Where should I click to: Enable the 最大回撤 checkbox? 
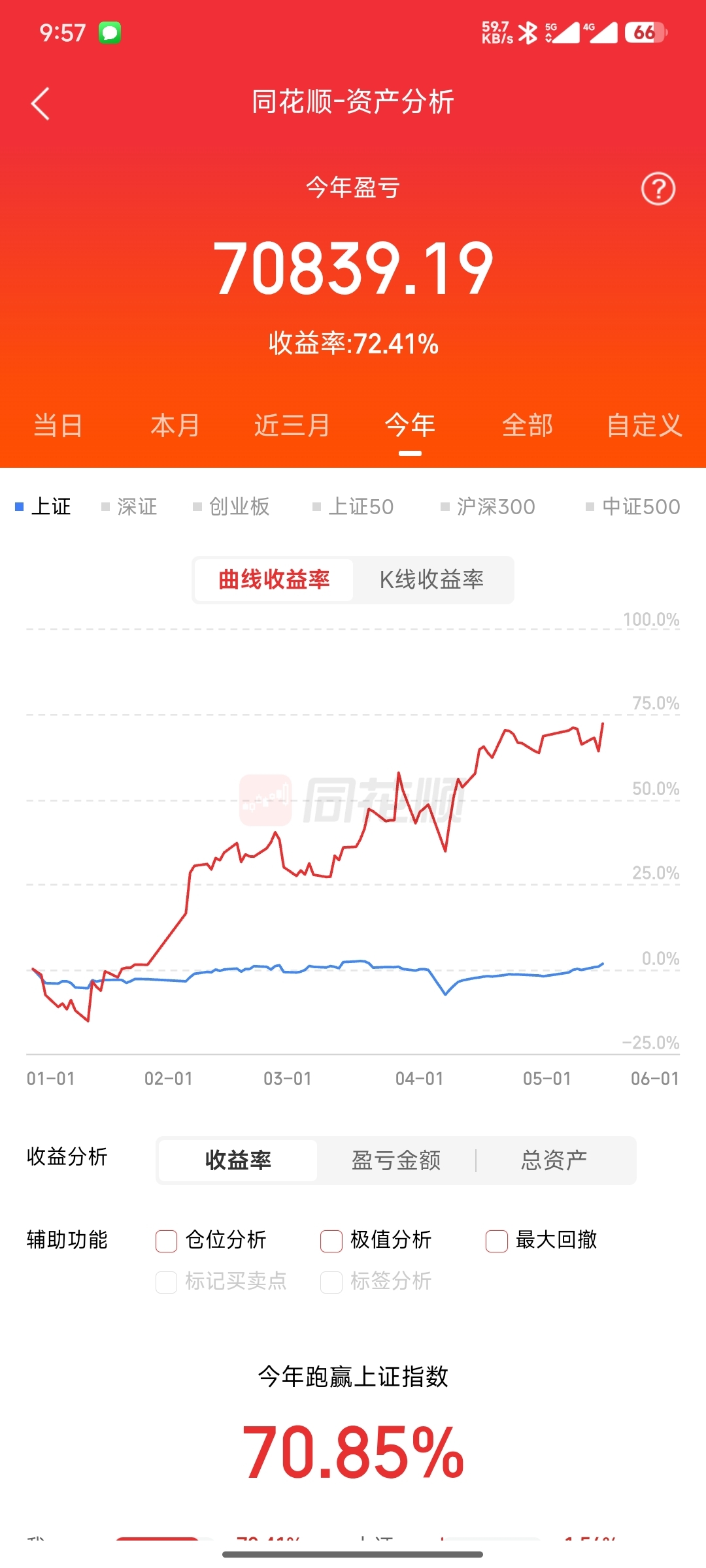(x=497, y=1241)
